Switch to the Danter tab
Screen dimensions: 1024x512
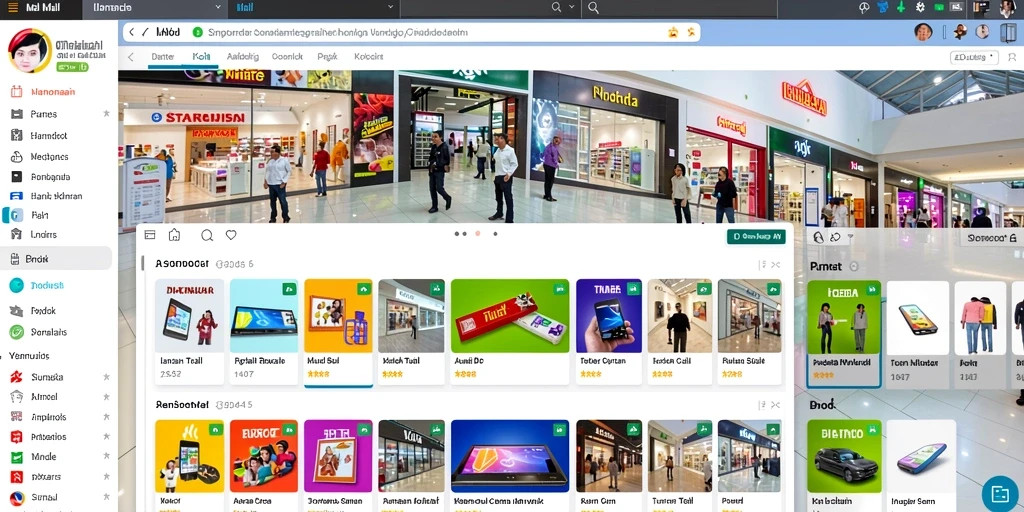click(163, 57)
